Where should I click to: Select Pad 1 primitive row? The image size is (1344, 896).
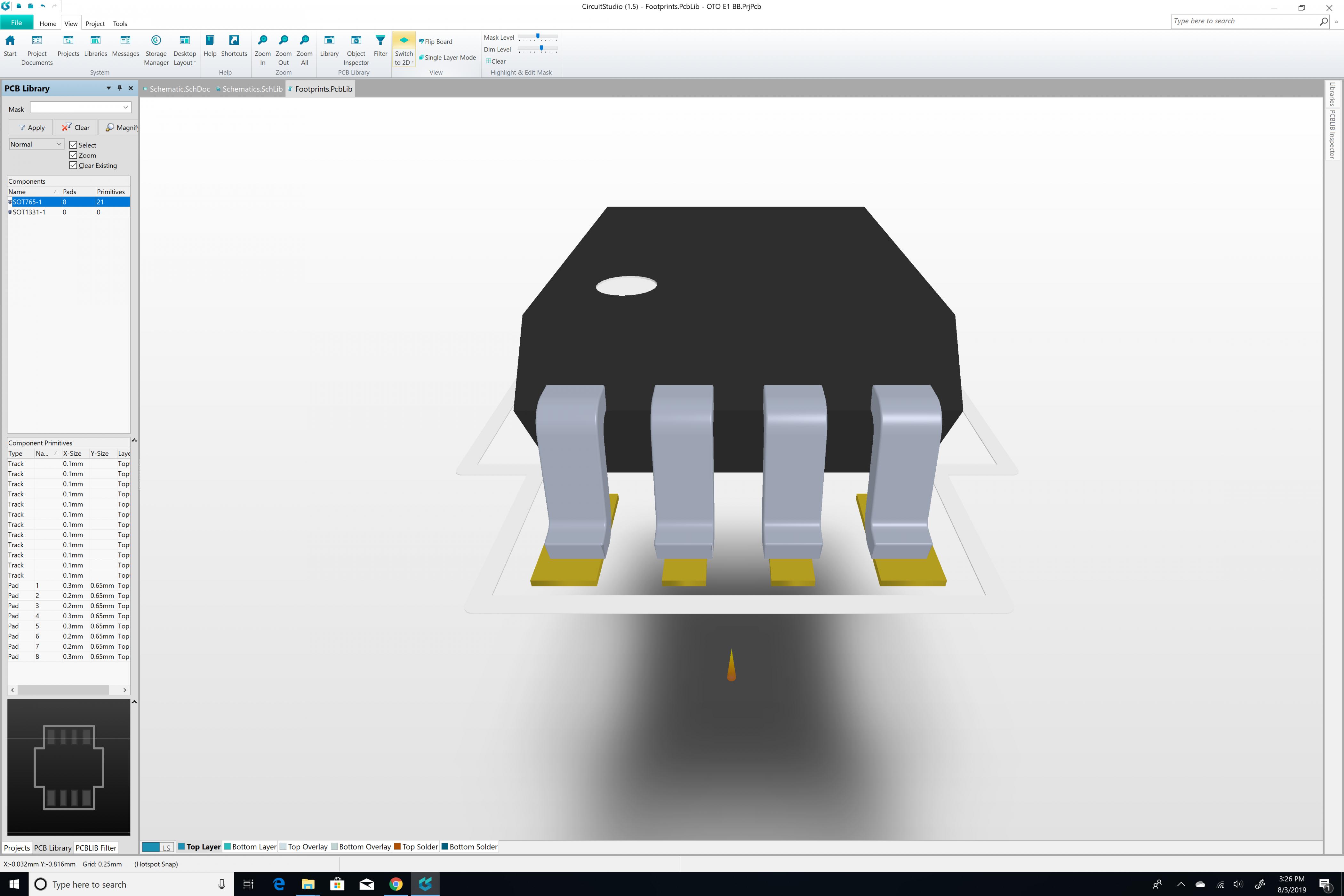[x=68, y=585]
